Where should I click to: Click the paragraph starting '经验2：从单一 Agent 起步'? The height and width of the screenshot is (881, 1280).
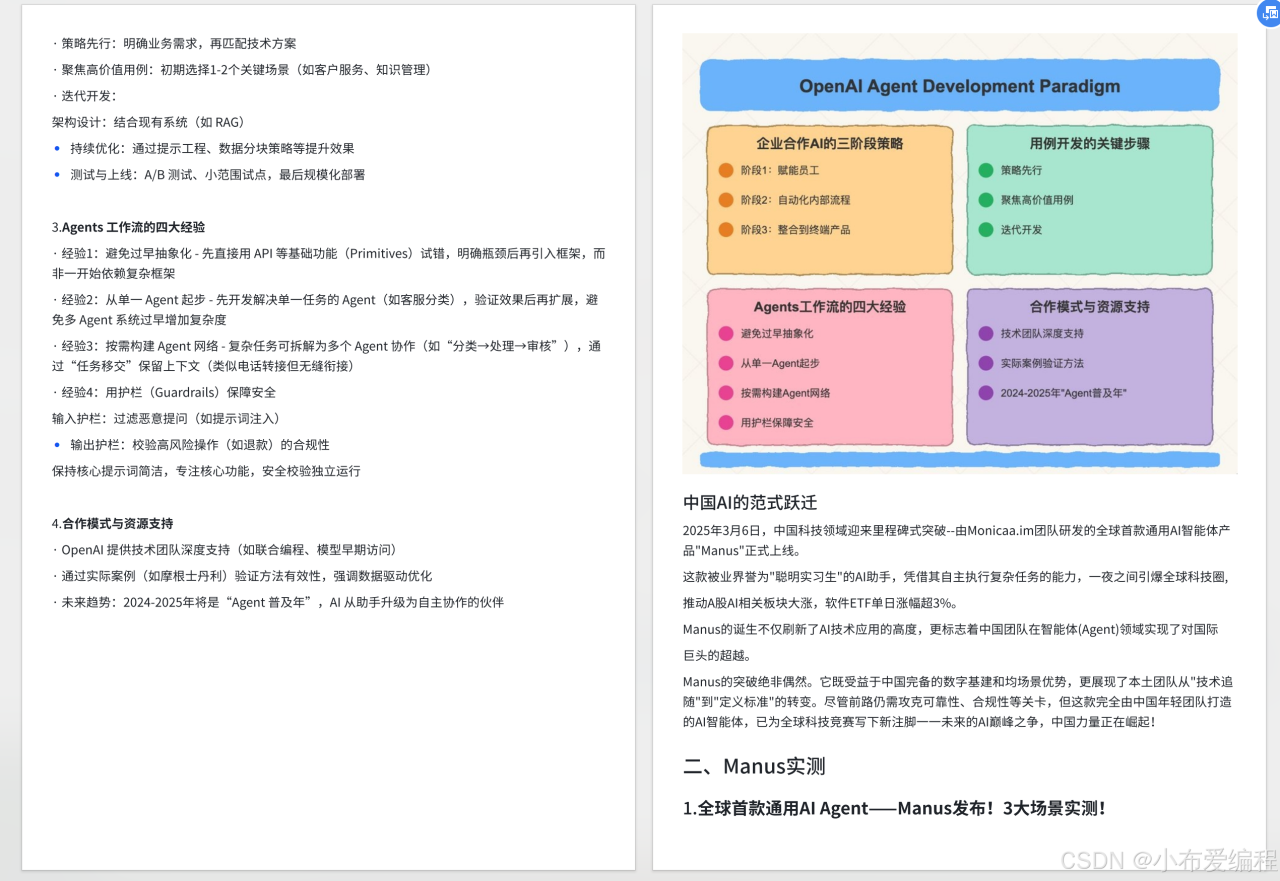tap(326, 309)
